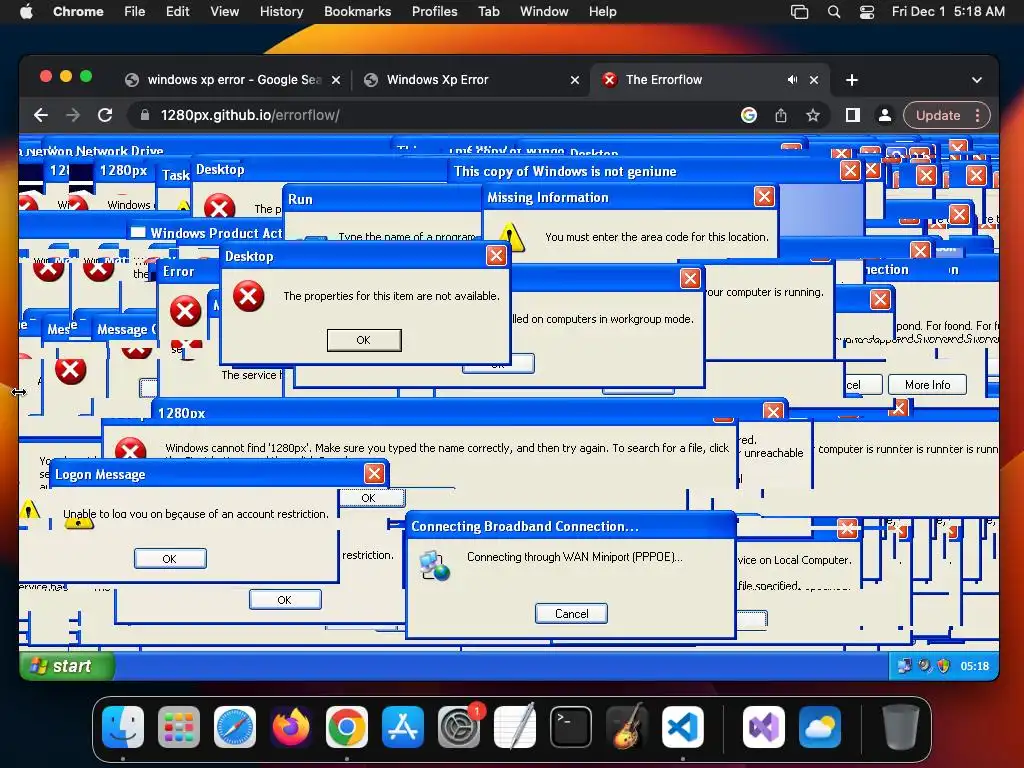Launch Firefox from the Dock
The width and height of the screenshot is (1024, 768).
(x=291, y=727)
